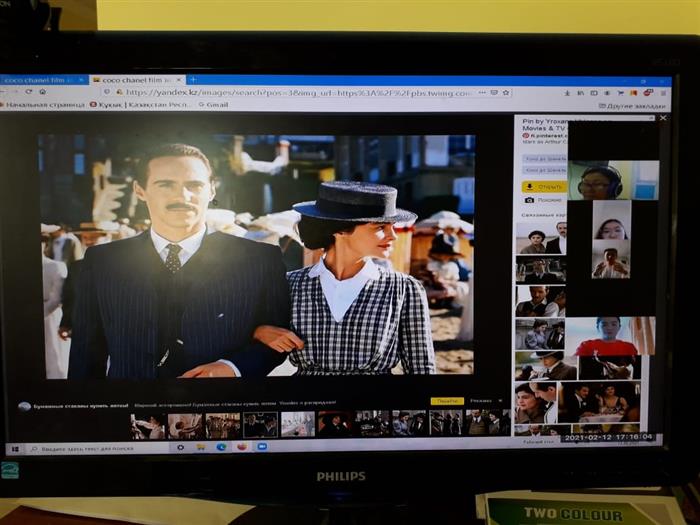This screenshot has width=700, height=525.
Task: Select first thumbnail in bottom image strip
Action: tap(148, 425)
